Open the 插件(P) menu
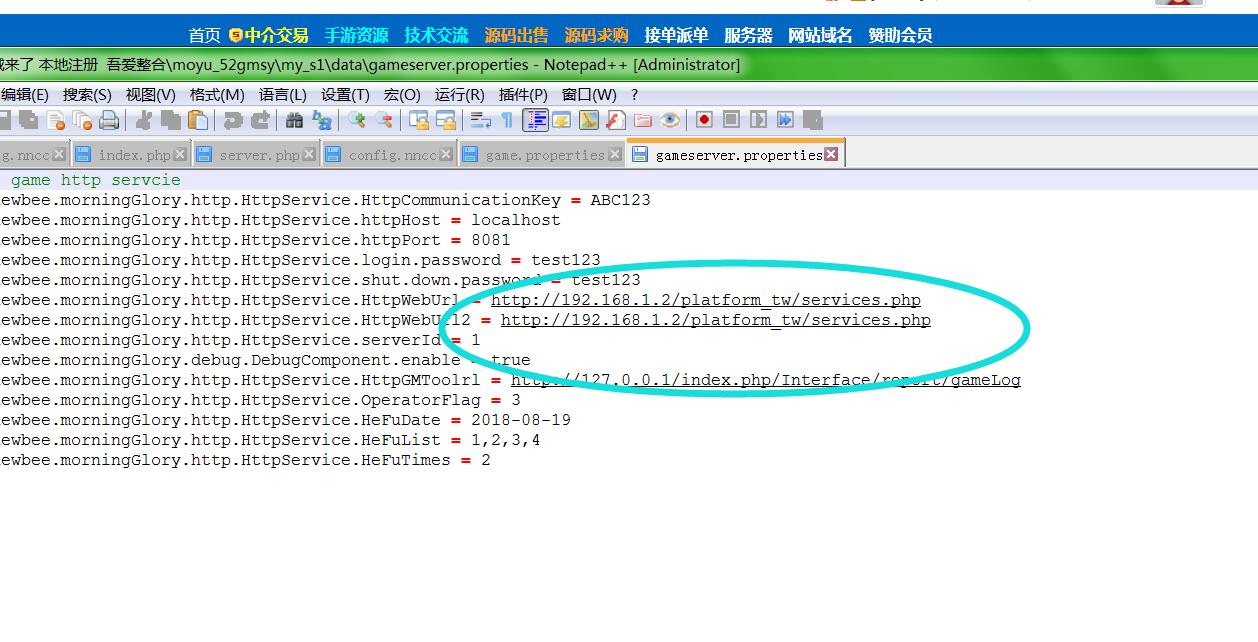Image resolution: width=1258 pixels, height=642 pixels. pos(523,94)
